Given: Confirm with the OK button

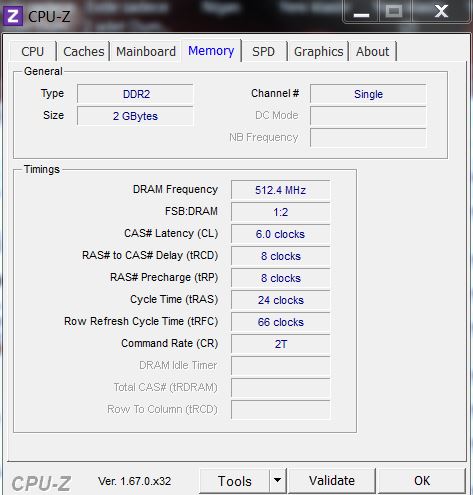Looking at the screenshot, I should [x=422, y=481].
